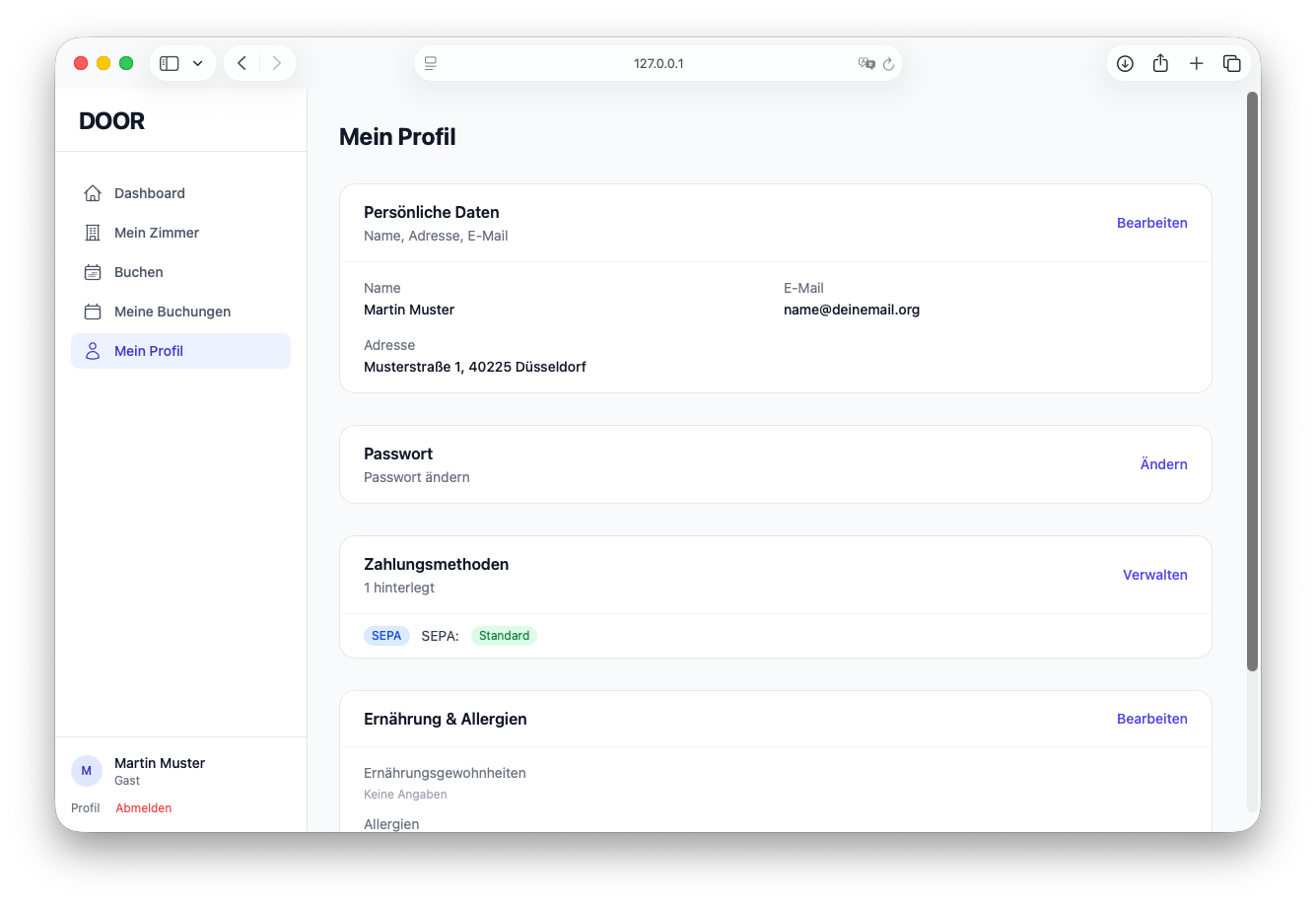
Task: Open Verwalten for Zahlungsmethoden
Action: tap(1154, 575)
